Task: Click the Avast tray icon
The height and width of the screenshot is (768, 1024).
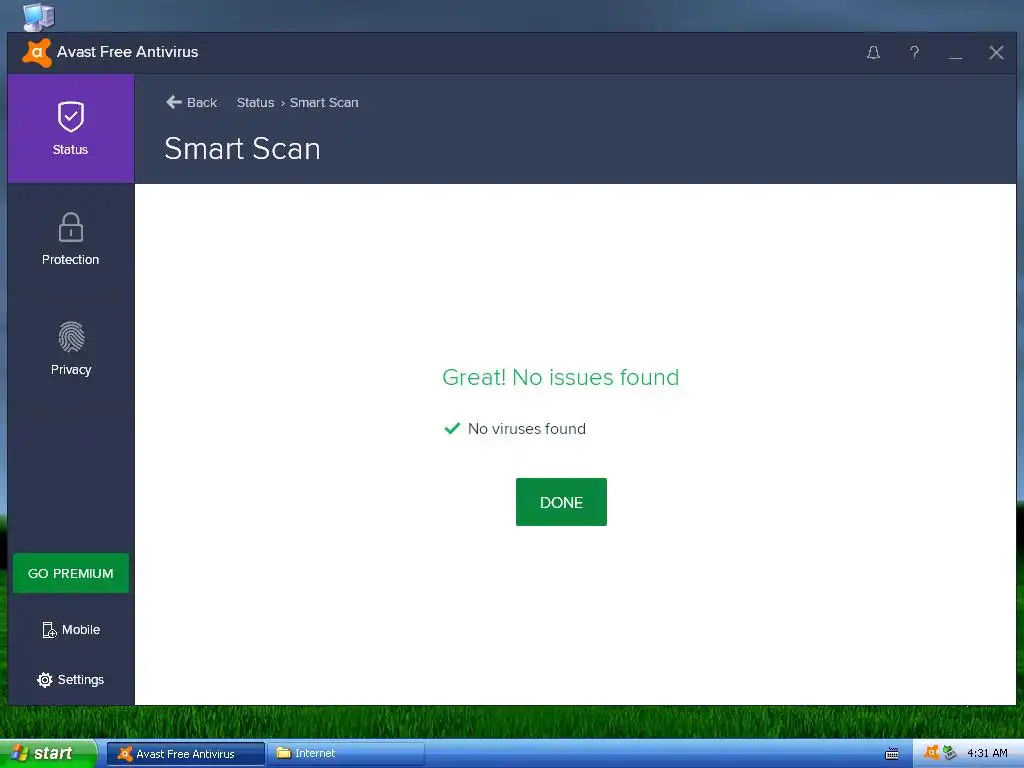Action: click(931, 753)
